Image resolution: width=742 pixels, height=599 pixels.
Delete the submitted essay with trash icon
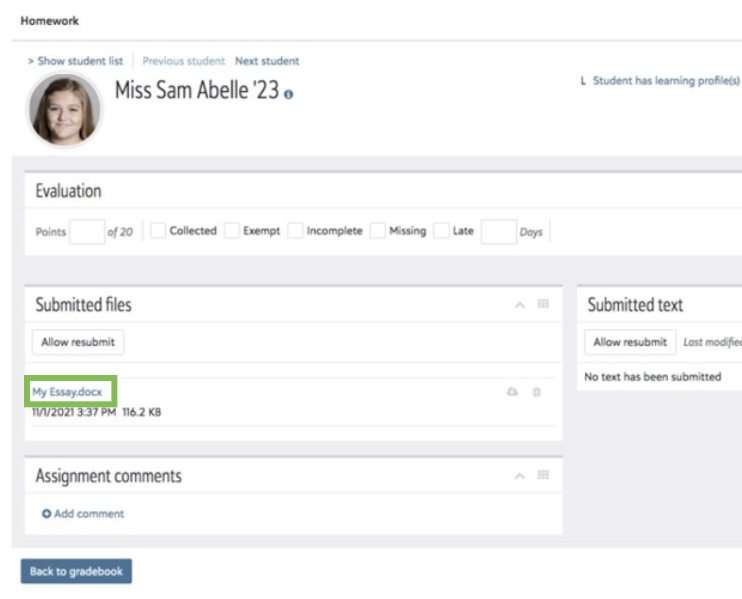point(537,392)
